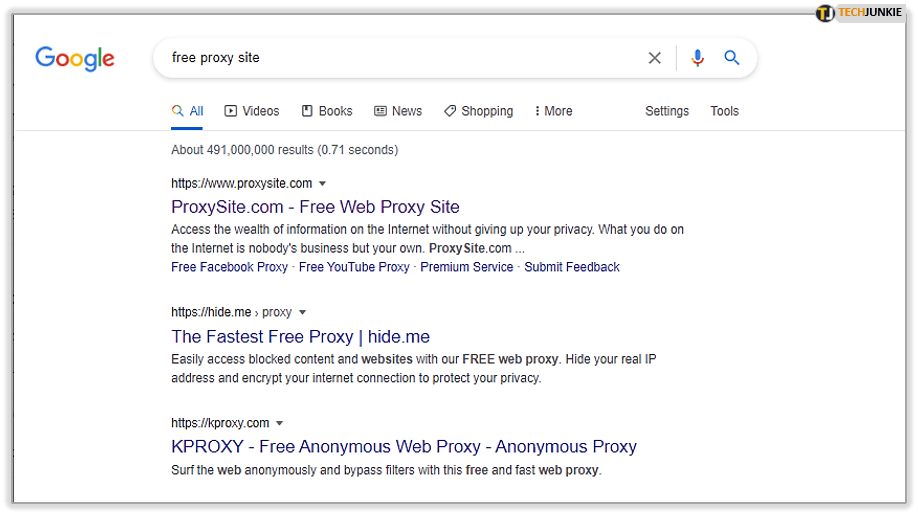Clear the search box text
The image size is (918, 515).
point(655,58)
